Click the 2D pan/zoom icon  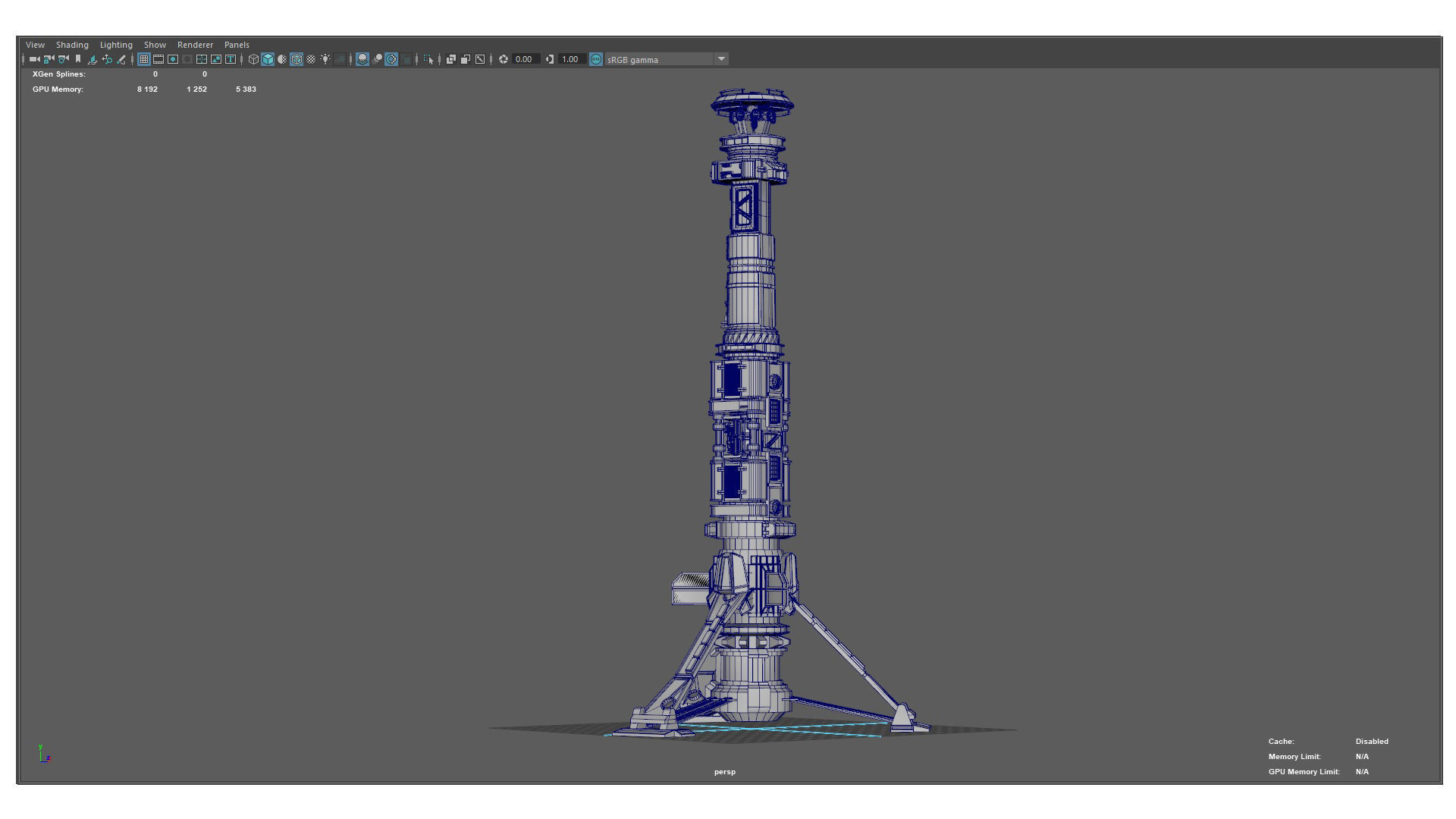click(107, 59)
